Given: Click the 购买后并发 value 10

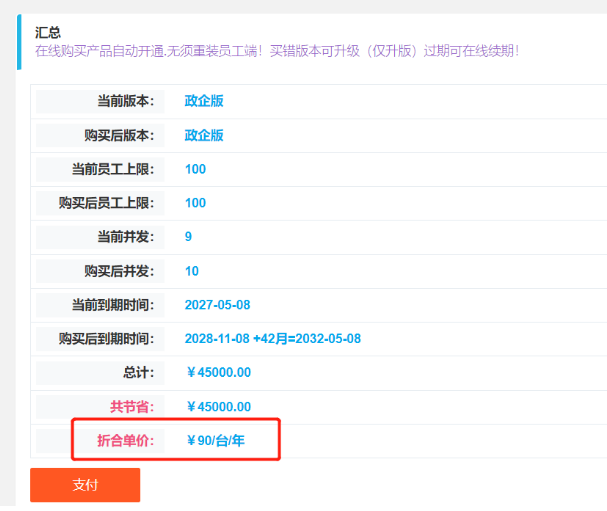Looking at the screenshot, I should (192, 271).
